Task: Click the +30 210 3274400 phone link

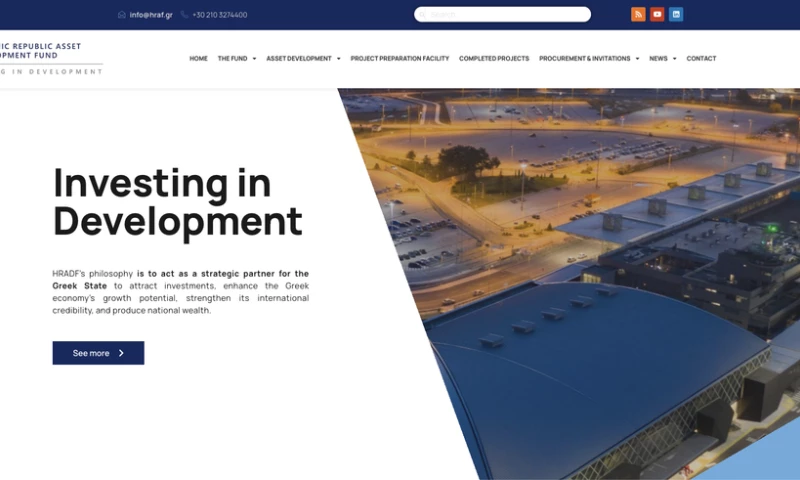Action: (219, 15)
